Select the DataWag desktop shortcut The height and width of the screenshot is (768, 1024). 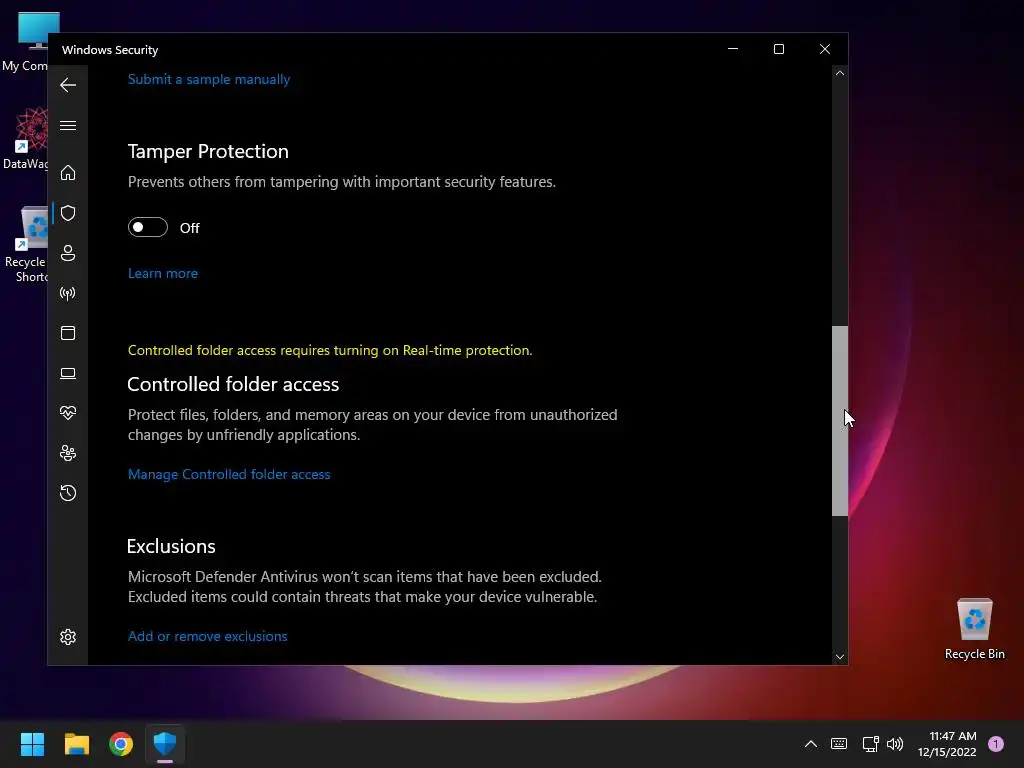point(26,138)
